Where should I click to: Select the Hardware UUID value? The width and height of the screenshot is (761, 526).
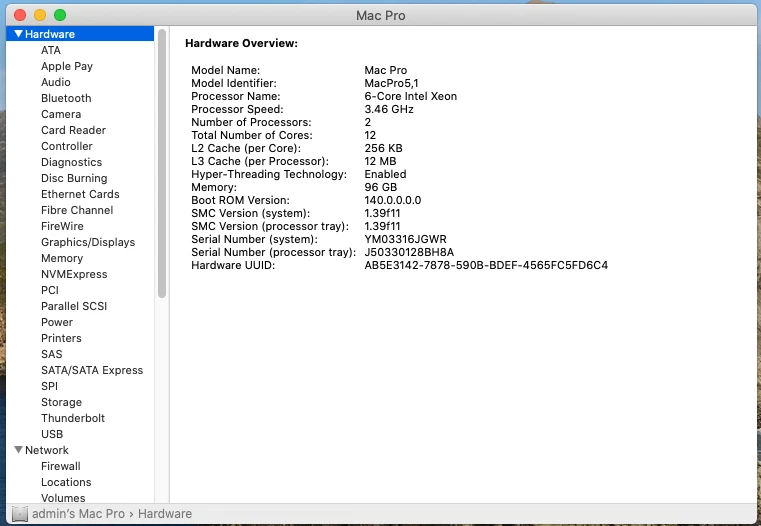(486, 265)
